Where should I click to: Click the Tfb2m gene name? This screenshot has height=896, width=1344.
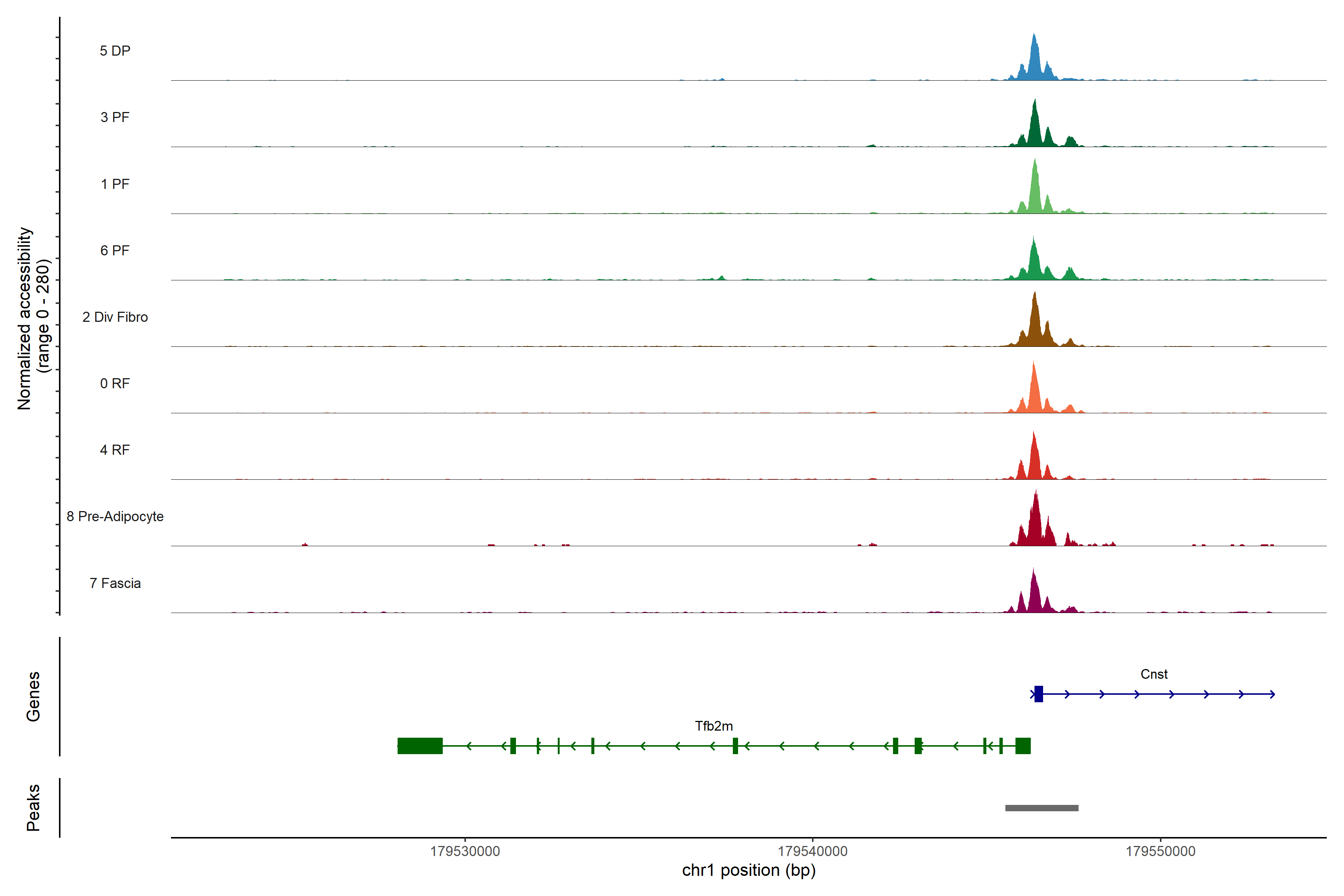713,726
